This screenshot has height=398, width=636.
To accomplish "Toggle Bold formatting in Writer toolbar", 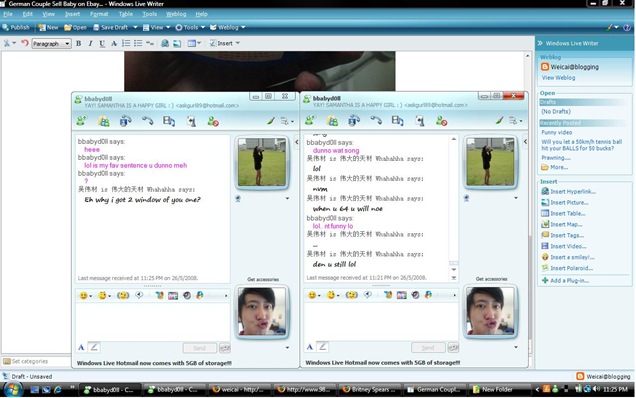I will click(x=78, y=43).
